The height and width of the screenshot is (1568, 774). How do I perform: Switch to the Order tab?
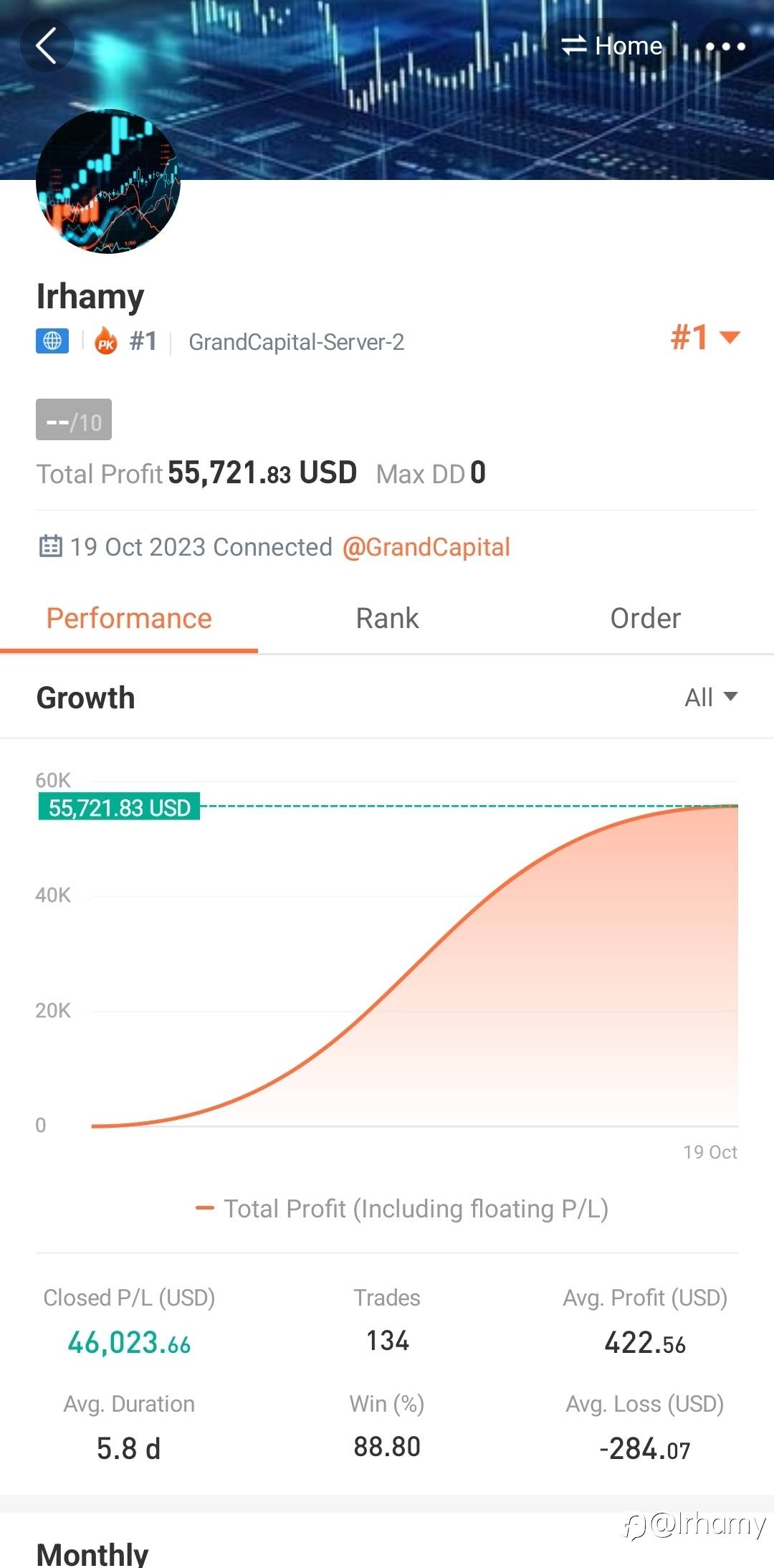(x=645, y=618)
